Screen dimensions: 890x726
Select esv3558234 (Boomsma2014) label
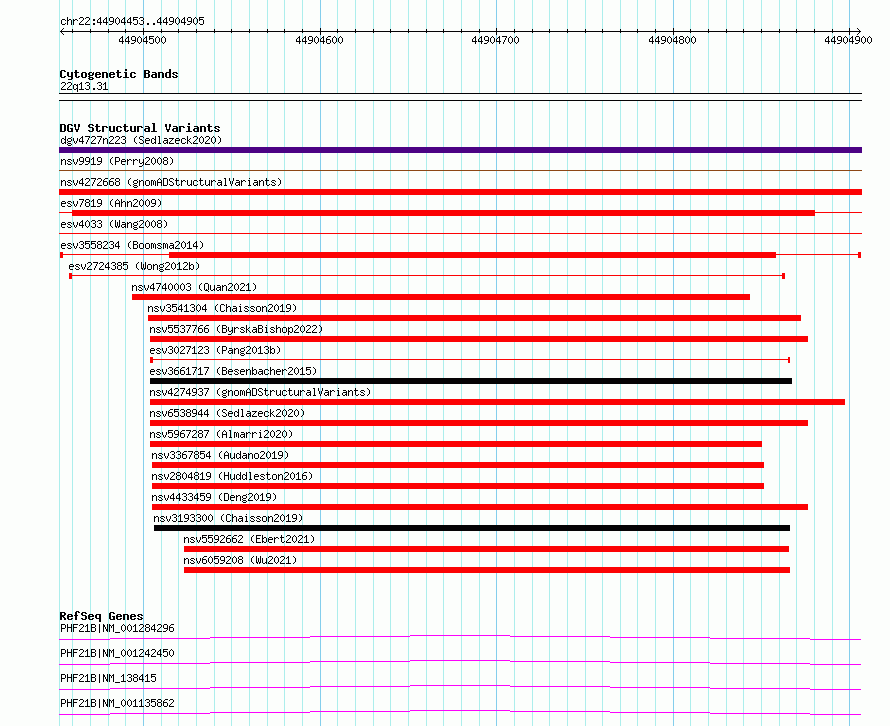tap(132, 245)
